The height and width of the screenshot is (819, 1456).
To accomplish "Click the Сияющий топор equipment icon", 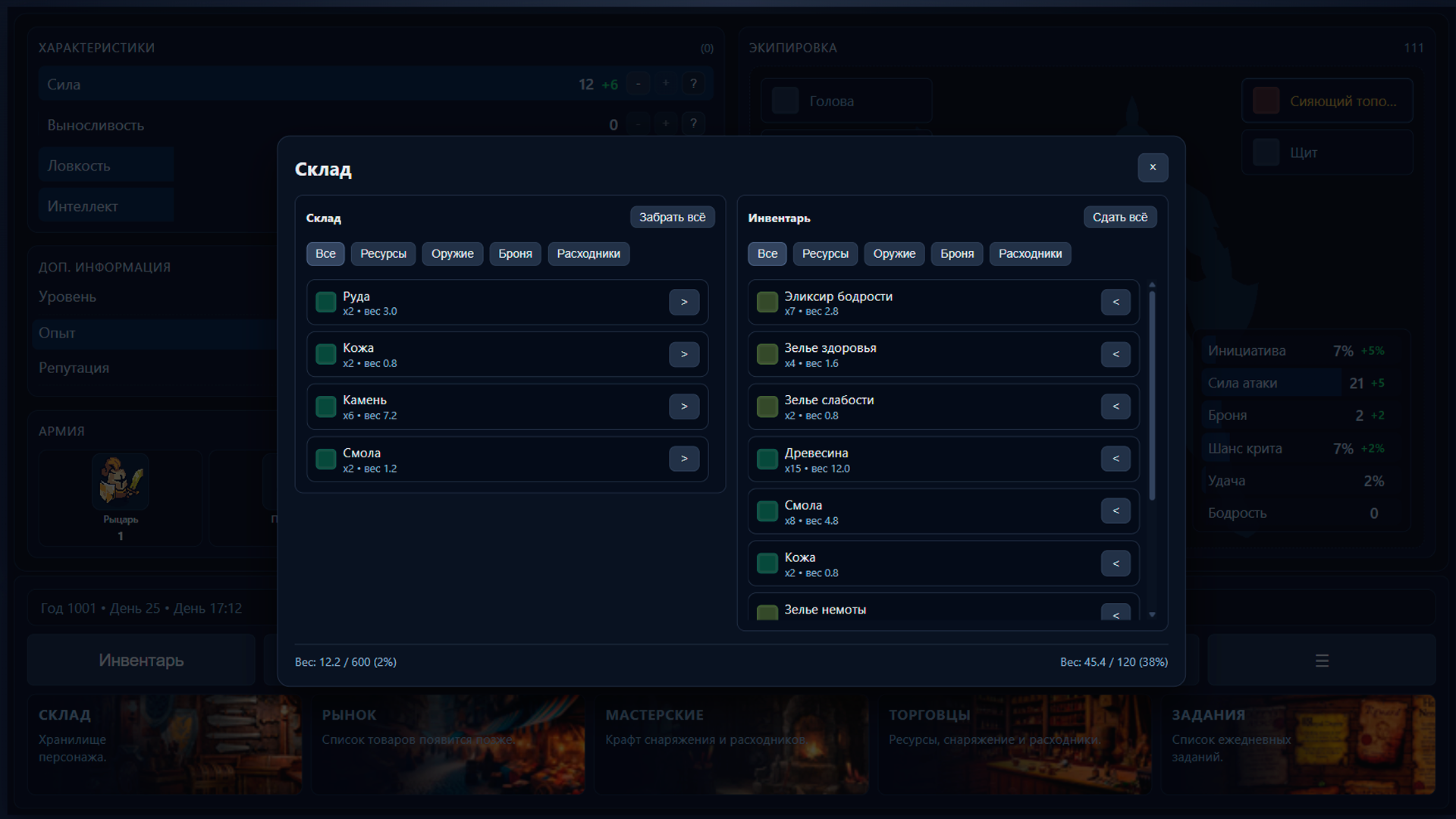I will click(x=1266, y=100).
